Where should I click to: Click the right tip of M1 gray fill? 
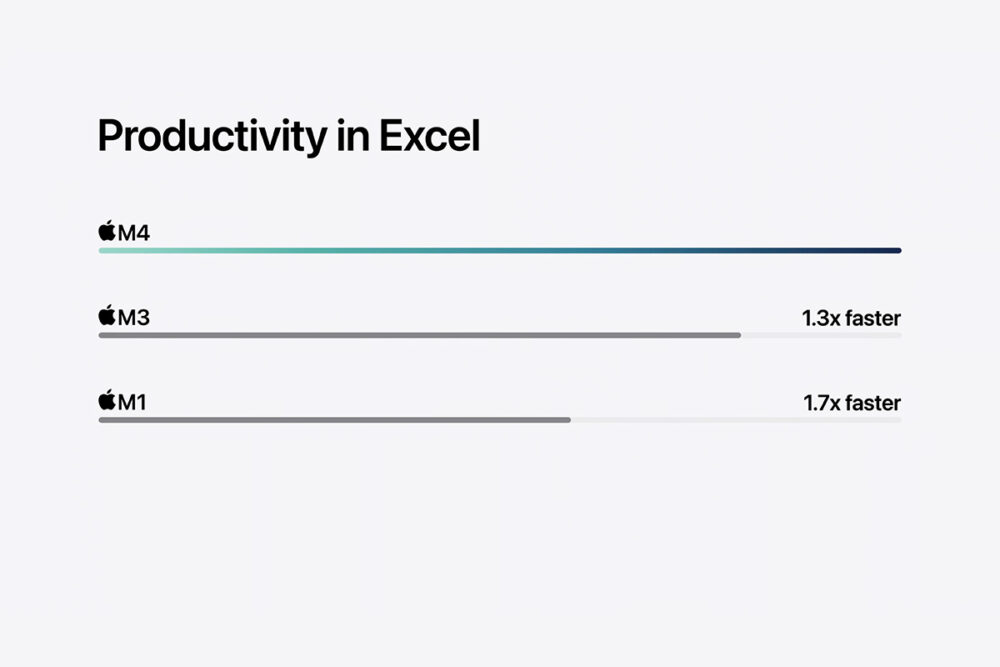click(567, 420)
